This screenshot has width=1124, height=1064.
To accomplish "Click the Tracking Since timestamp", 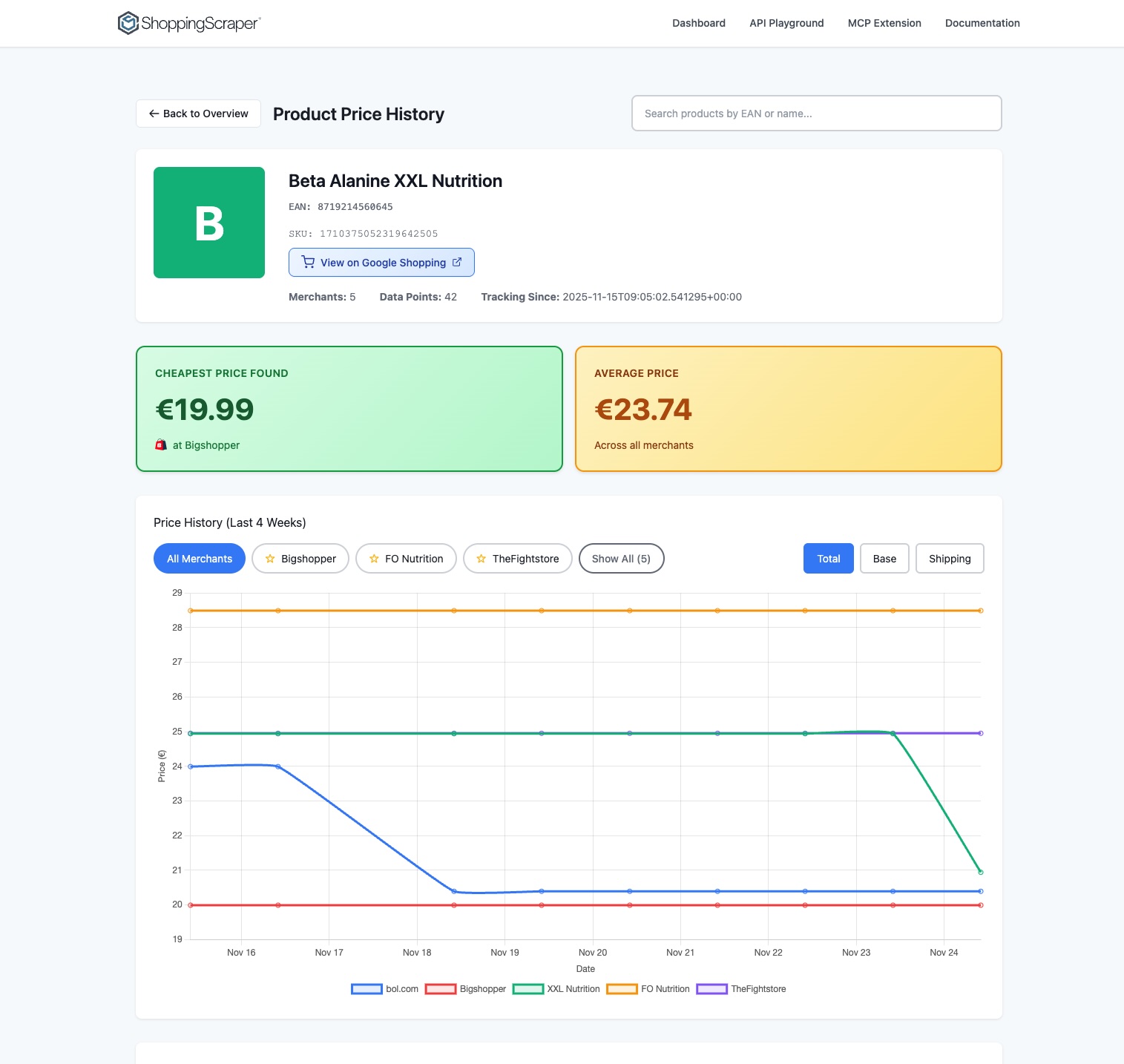I will 652,297.
